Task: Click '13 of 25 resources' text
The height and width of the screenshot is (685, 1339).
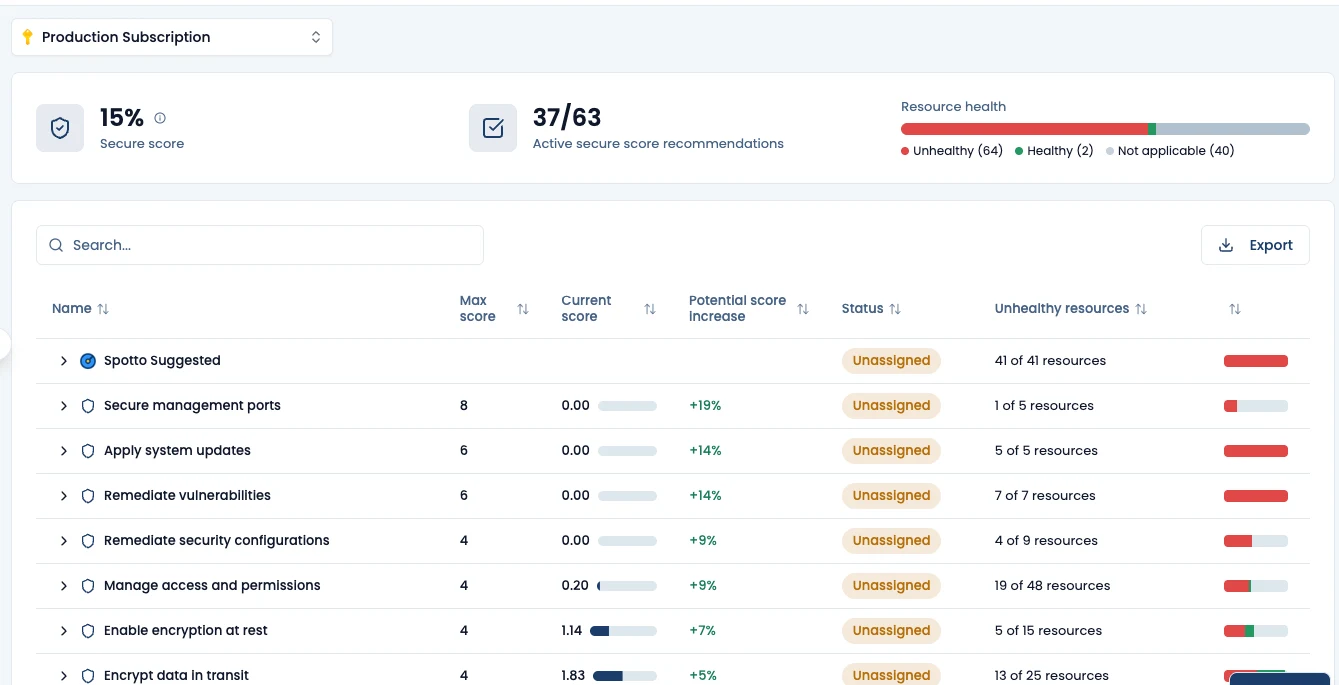Action: click(x=1051, y=676)
